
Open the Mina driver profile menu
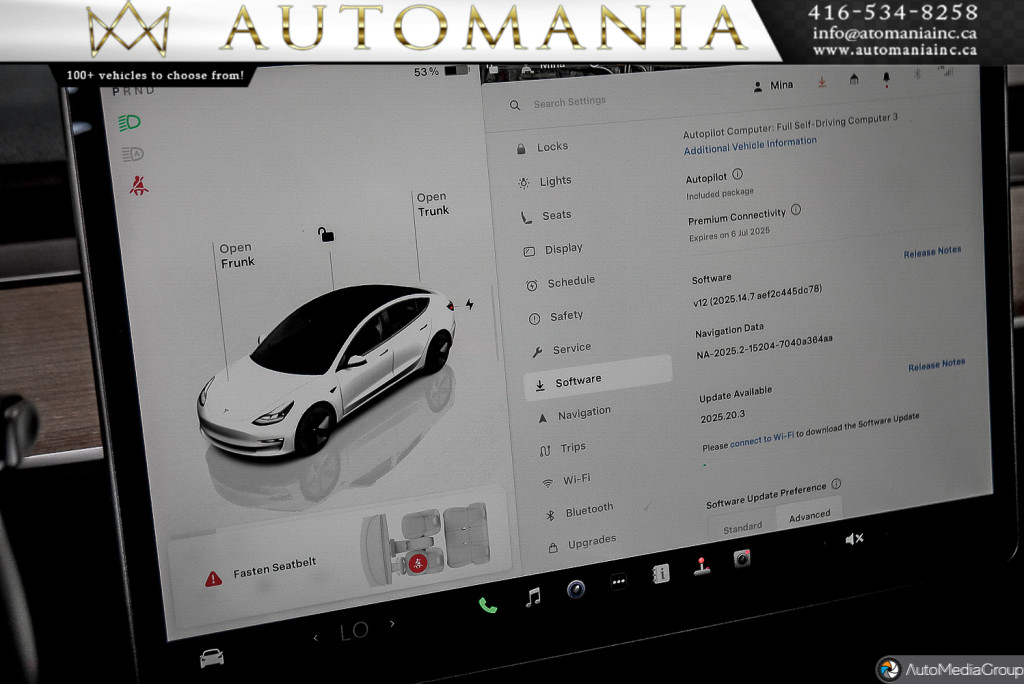click(773, 86)
